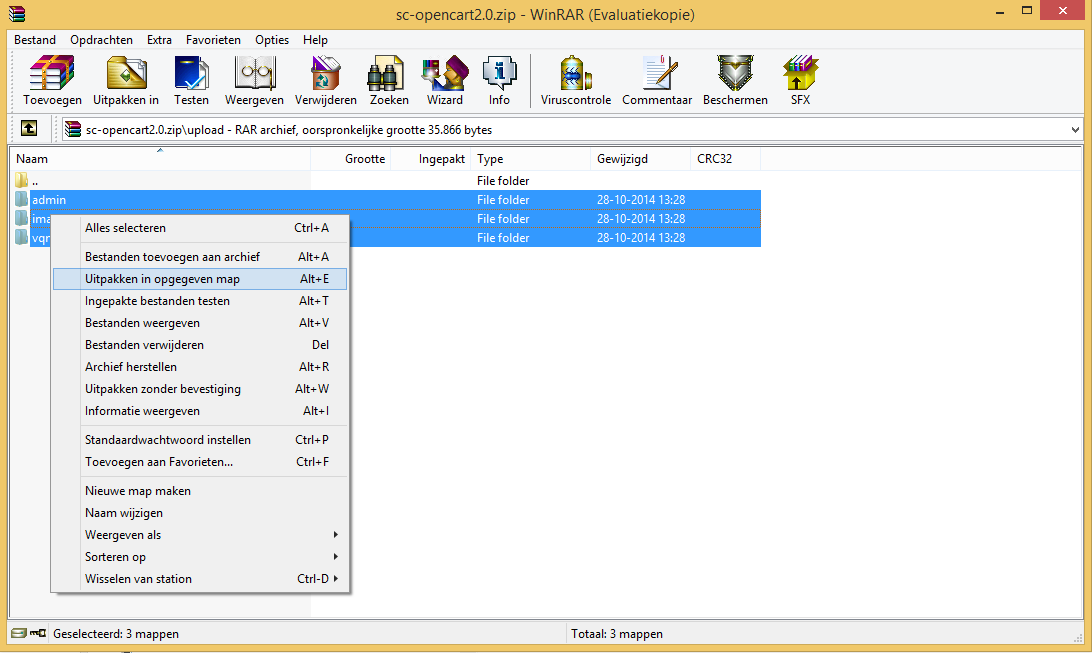The height and width of the screenshot is (653, 1092).
Task: Click the Uitpakken in toolbar icon
Action: pos(126,81)
